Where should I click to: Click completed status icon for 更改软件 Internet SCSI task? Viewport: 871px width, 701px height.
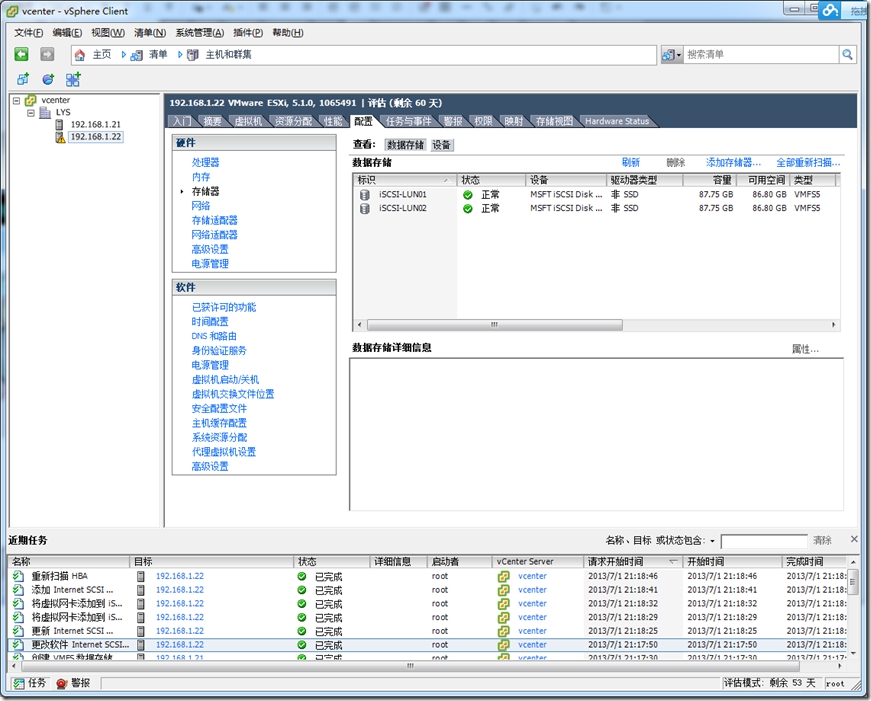302,645
